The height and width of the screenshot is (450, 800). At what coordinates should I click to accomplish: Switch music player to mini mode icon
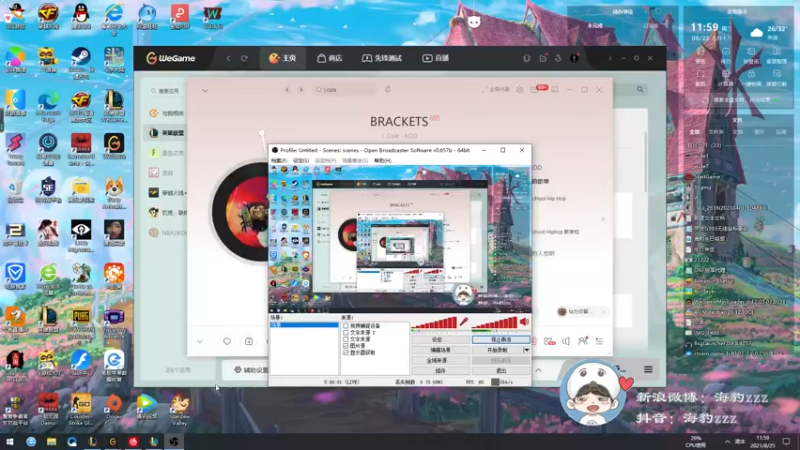555,90
